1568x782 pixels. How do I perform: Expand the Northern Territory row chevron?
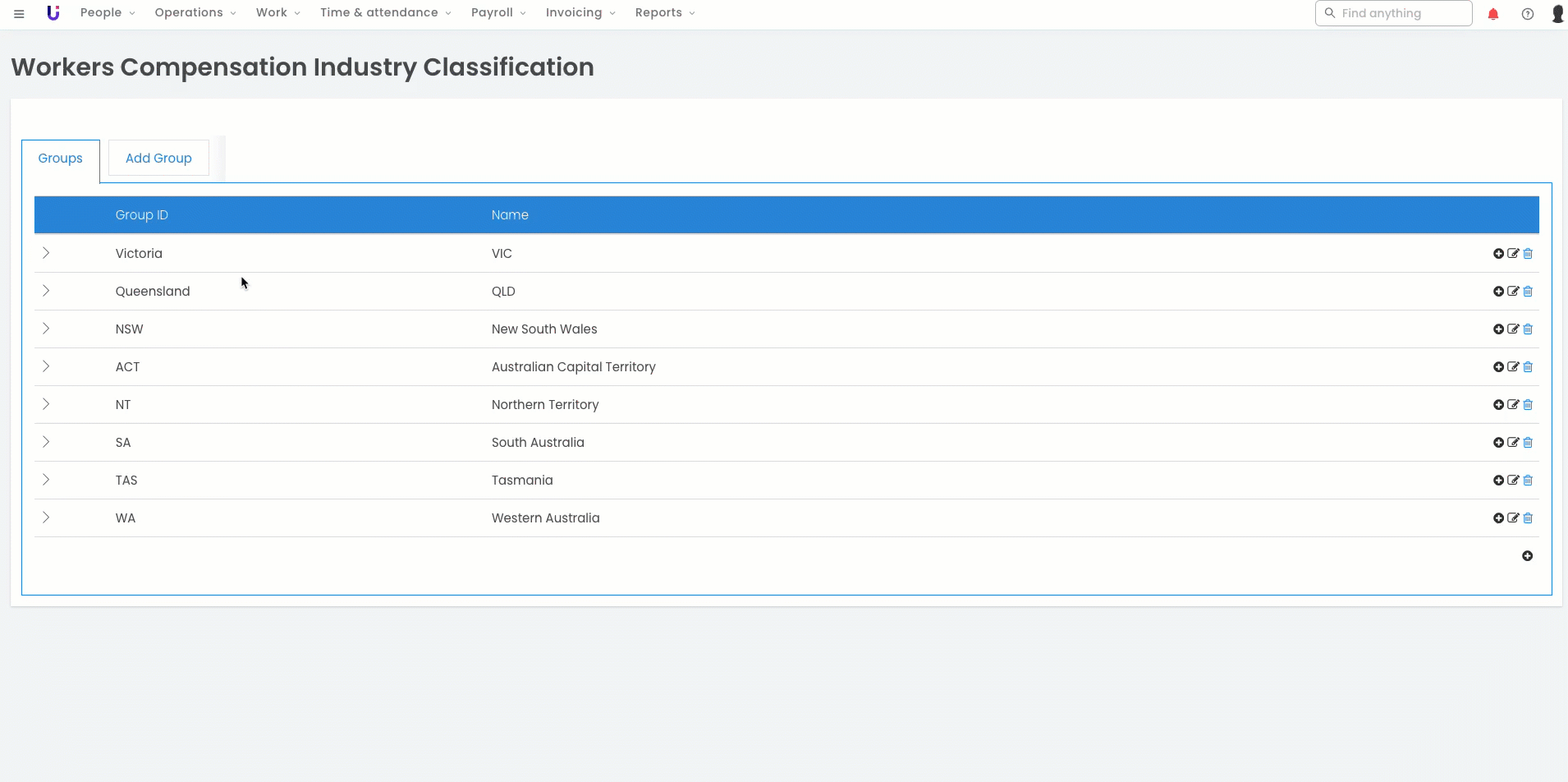(46, 404)
